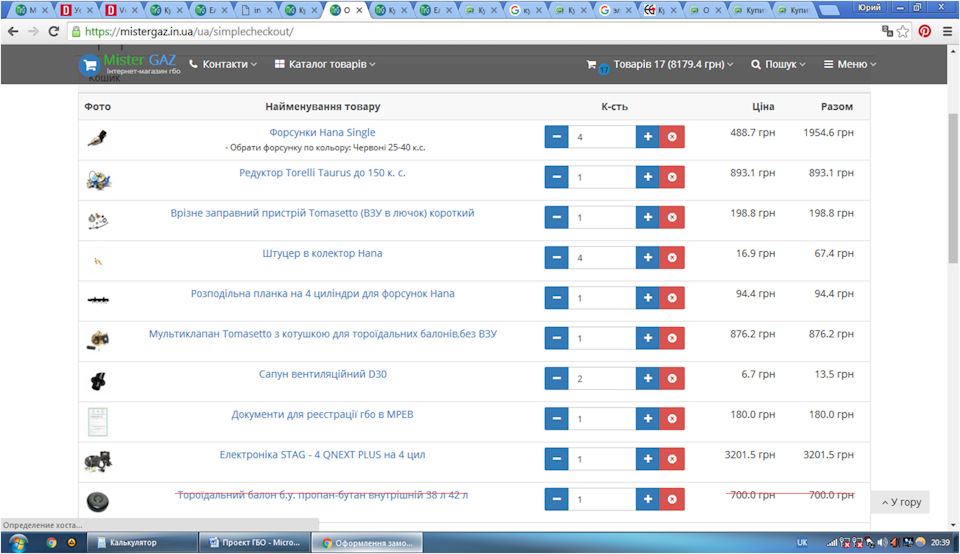Increase quantity of Розподільна планка item
Screen dimensions: 960x554
click(647, 298)
